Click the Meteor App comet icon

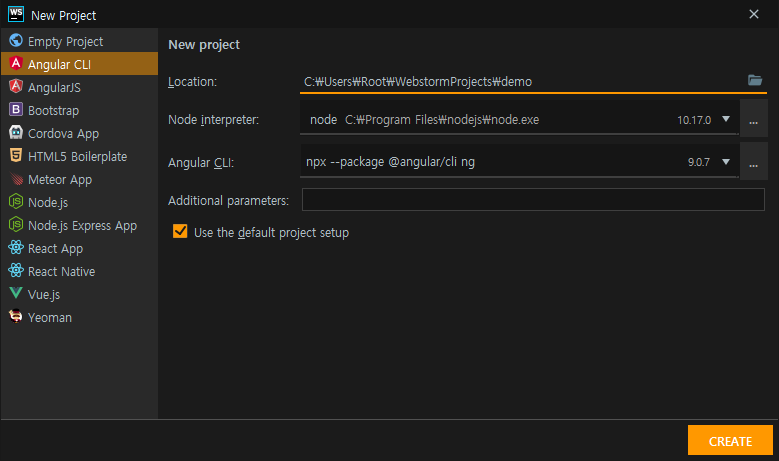coord(16,178)
